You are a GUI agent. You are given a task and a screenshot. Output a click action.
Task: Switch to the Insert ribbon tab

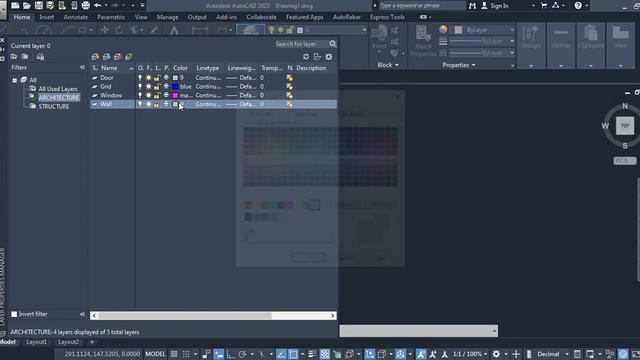point(47,17)
